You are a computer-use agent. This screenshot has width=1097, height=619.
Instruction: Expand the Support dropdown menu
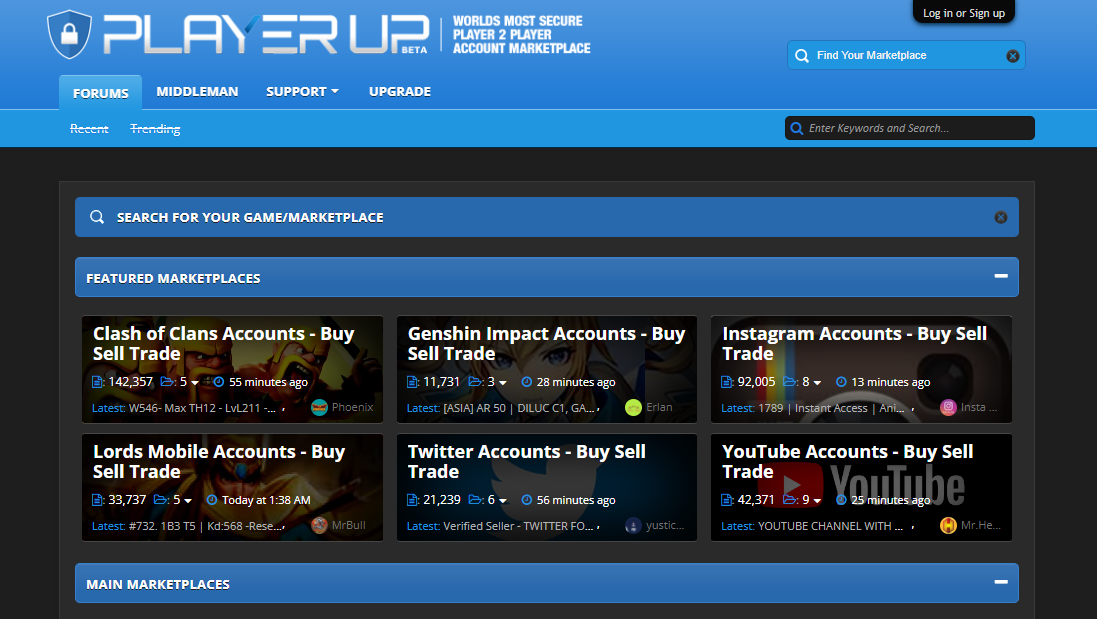point(302,92)
